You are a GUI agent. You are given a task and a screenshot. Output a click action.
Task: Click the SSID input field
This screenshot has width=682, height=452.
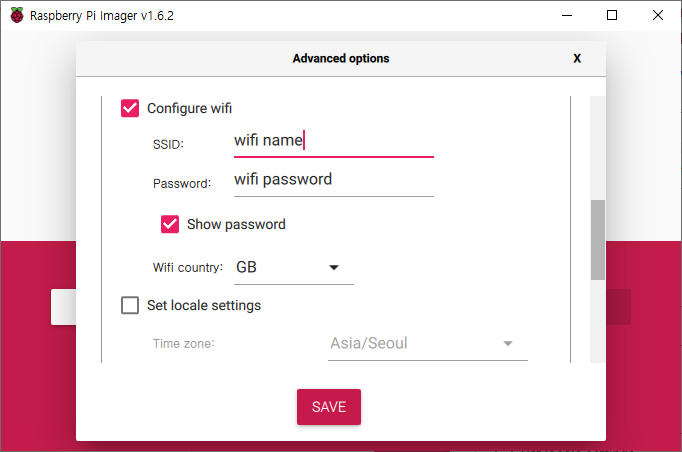pos(334,142)
